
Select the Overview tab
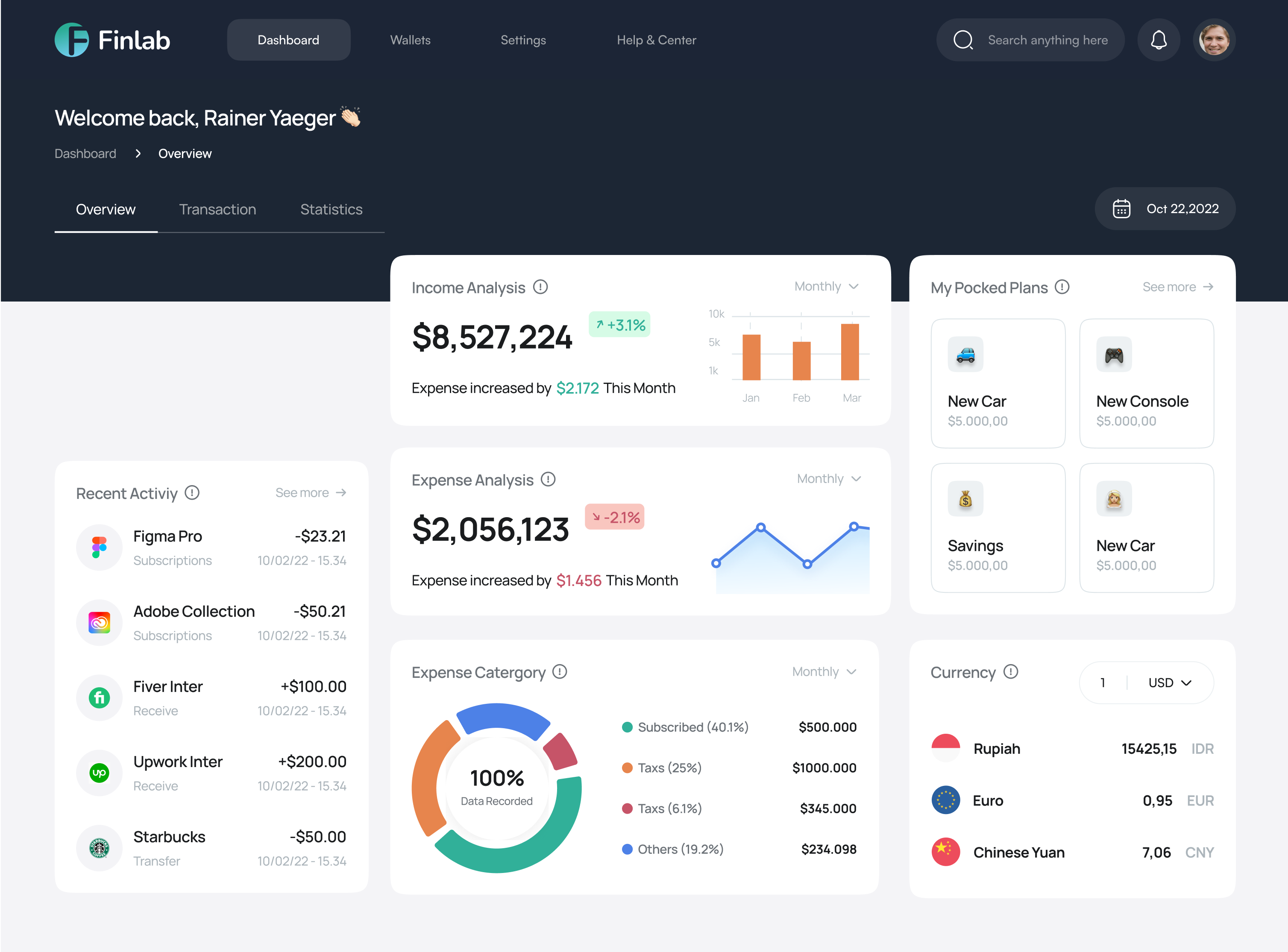click(106, 210)
